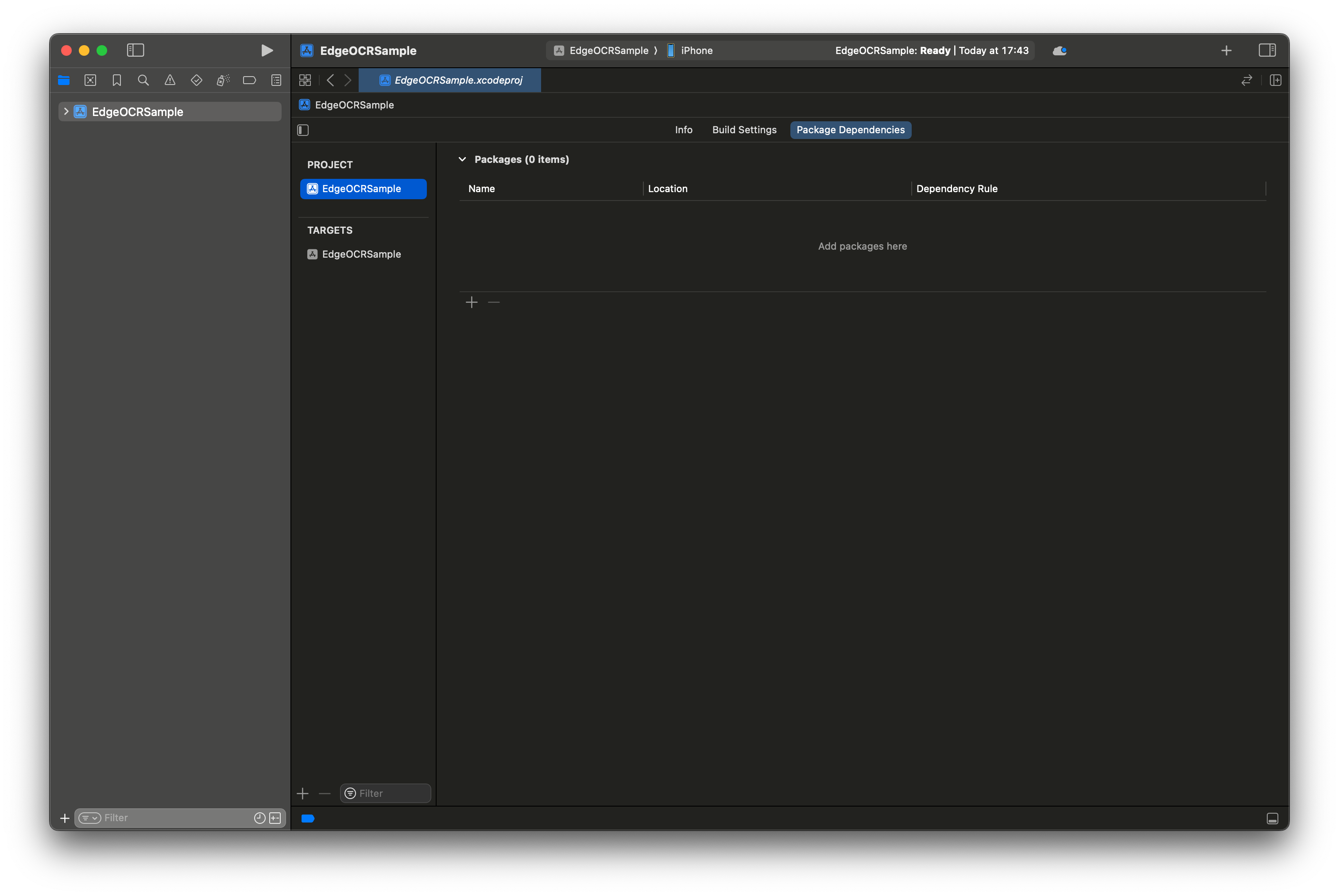1339x896 pixels.
Task: Choose the iPhone run destination
Action: pyautogui.click(x=690, y=50)
